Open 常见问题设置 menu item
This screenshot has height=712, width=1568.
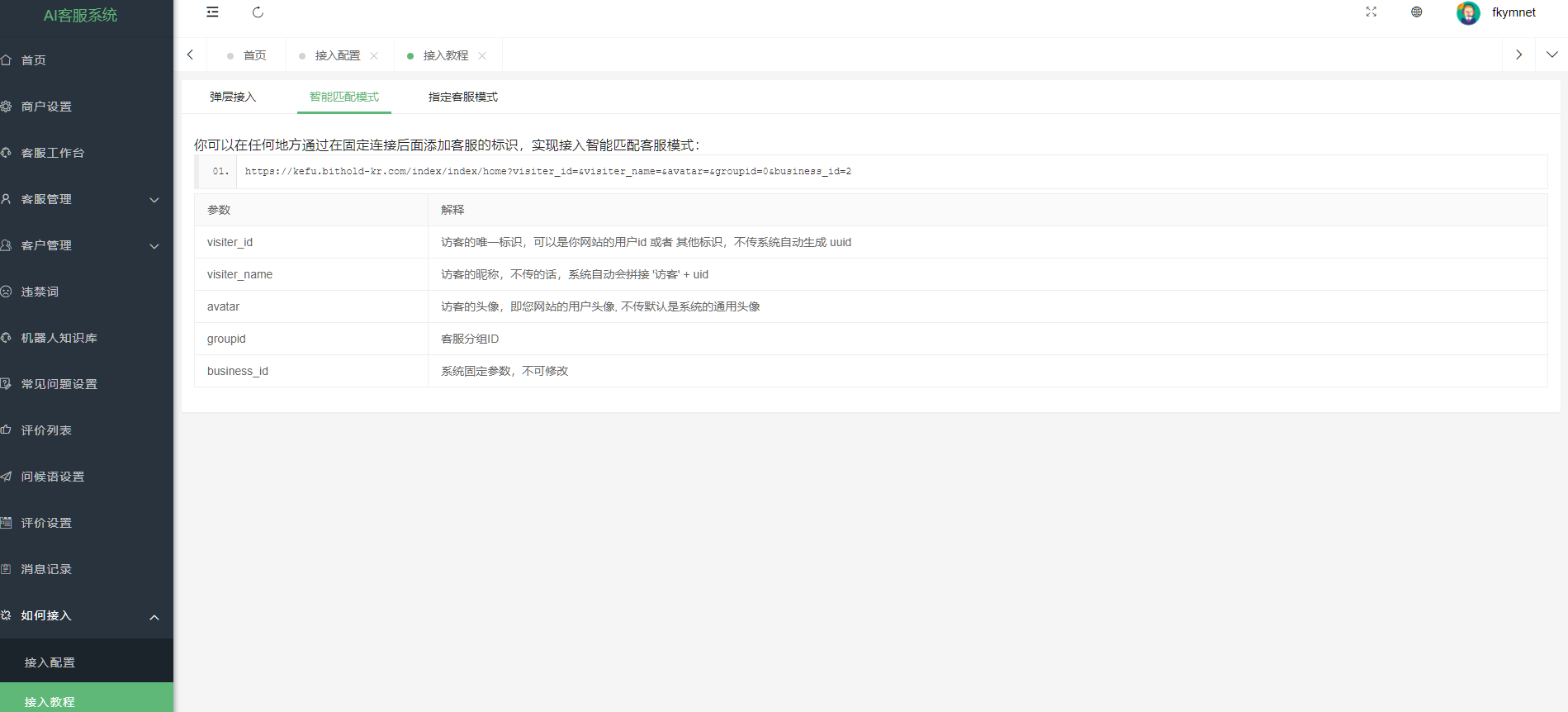87,384
